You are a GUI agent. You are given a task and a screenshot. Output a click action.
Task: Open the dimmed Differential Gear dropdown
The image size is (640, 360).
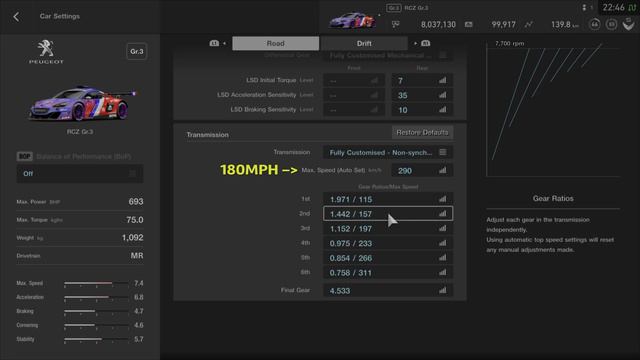pyautogui.click(x=387, y=55)
